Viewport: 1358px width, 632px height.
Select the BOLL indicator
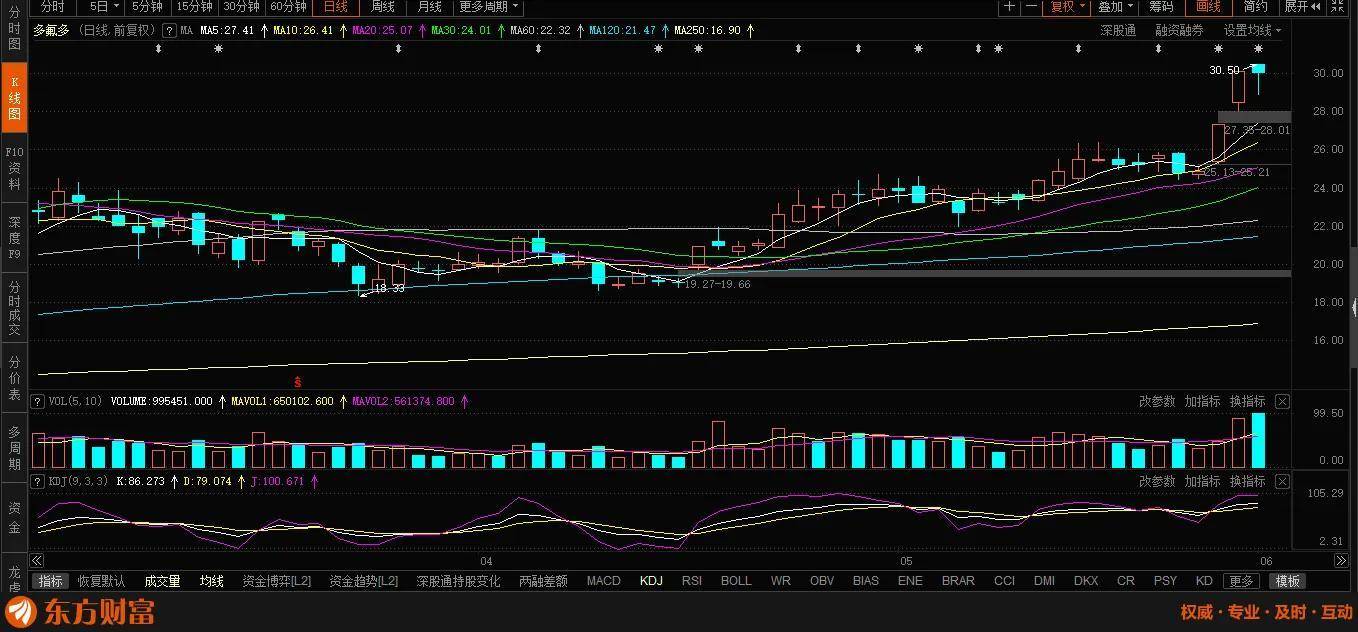(x=736, y=581)
